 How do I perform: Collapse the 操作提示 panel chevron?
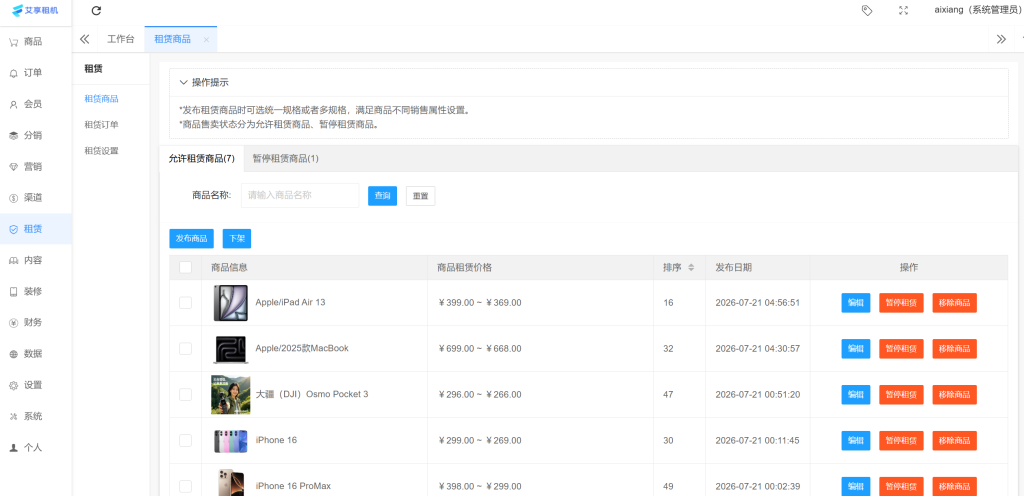pos(184,82)
